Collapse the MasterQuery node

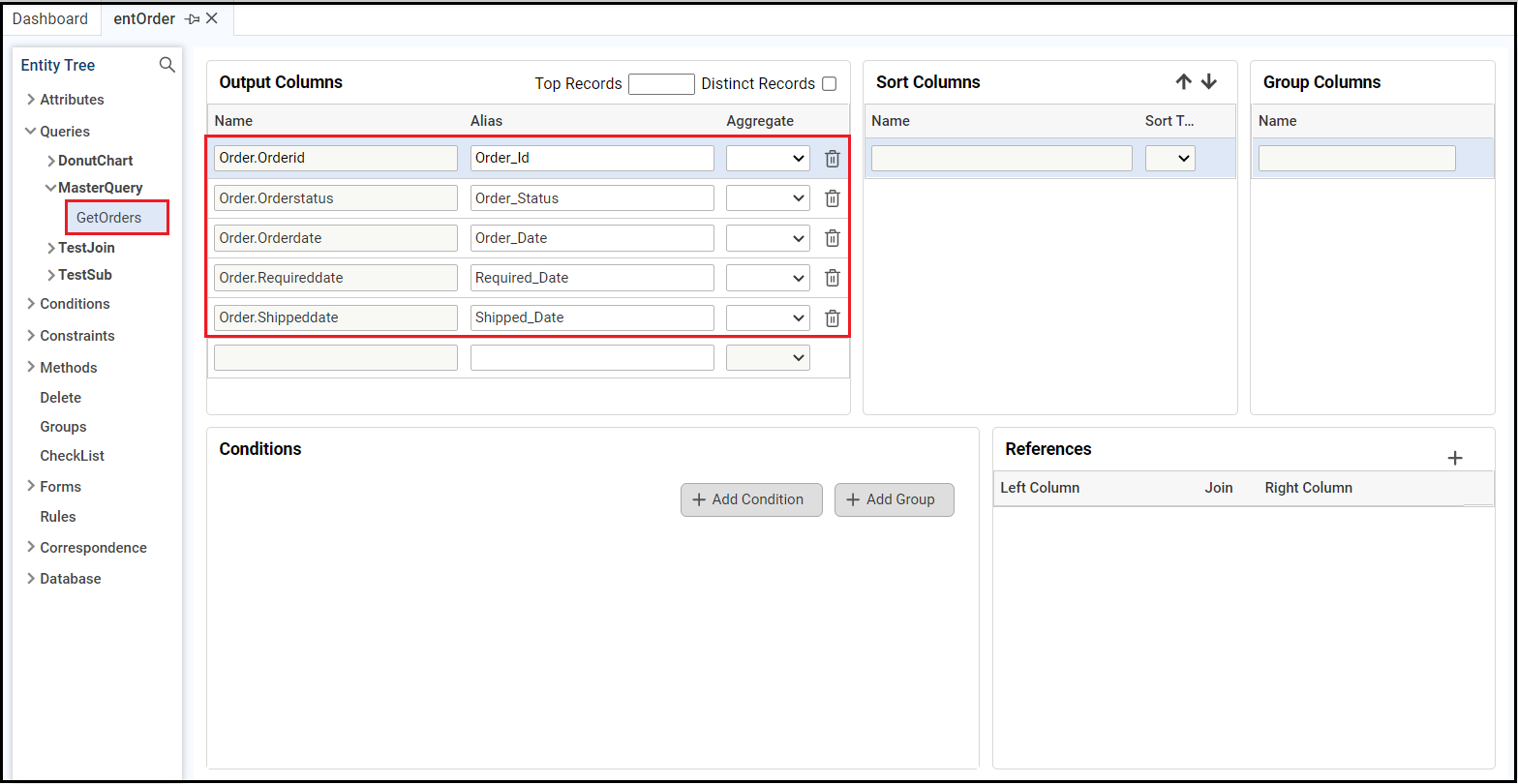pyautogui.click(x=50, y=188)
